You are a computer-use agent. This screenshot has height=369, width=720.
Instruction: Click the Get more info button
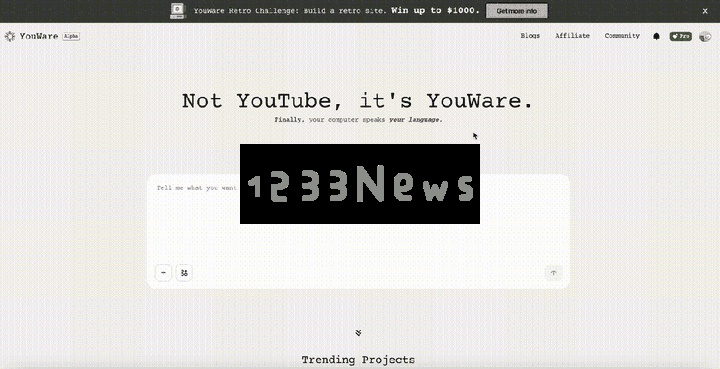point(517,11)
